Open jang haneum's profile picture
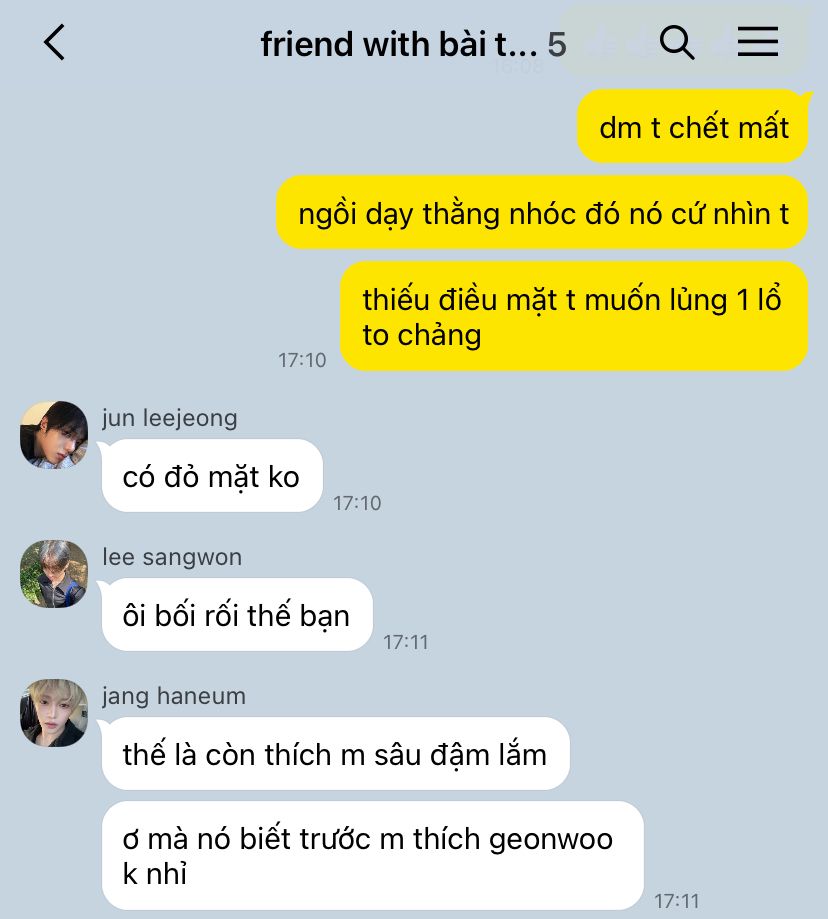Image resolution: width=828 pixels, height=919 pixels. click(54, 713)
